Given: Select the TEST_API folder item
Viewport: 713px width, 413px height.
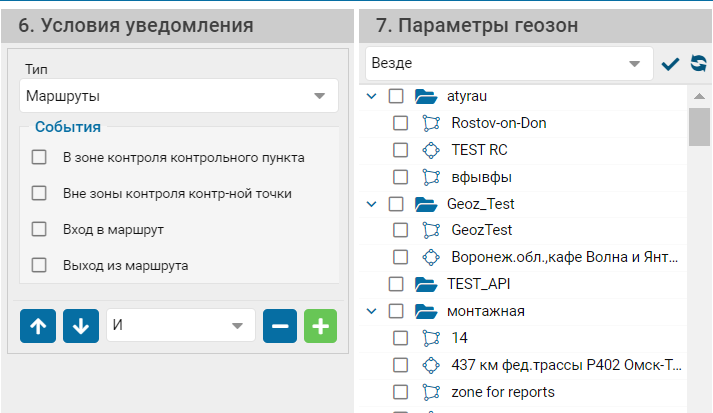Looking at the screenshot, I should tap(478, 284).
